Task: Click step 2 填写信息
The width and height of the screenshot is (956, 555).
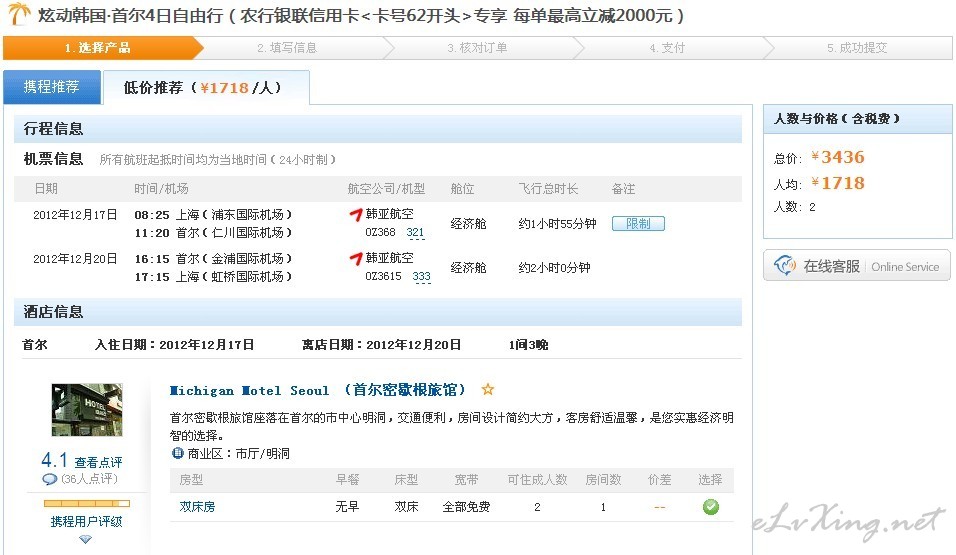Action: click(x=287, y=48)
